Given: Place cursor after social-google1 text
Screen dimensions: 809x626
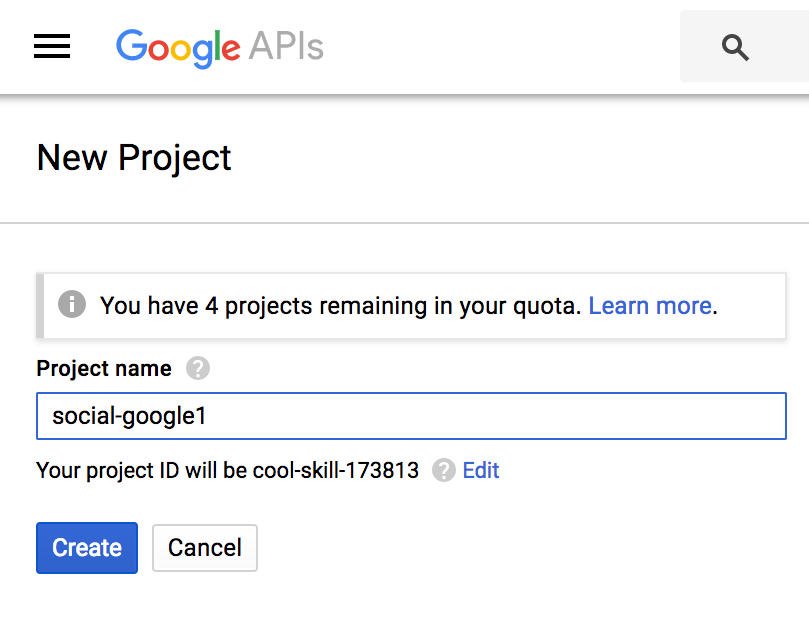Looking at the screenshot, I should (x=208, y=416).
